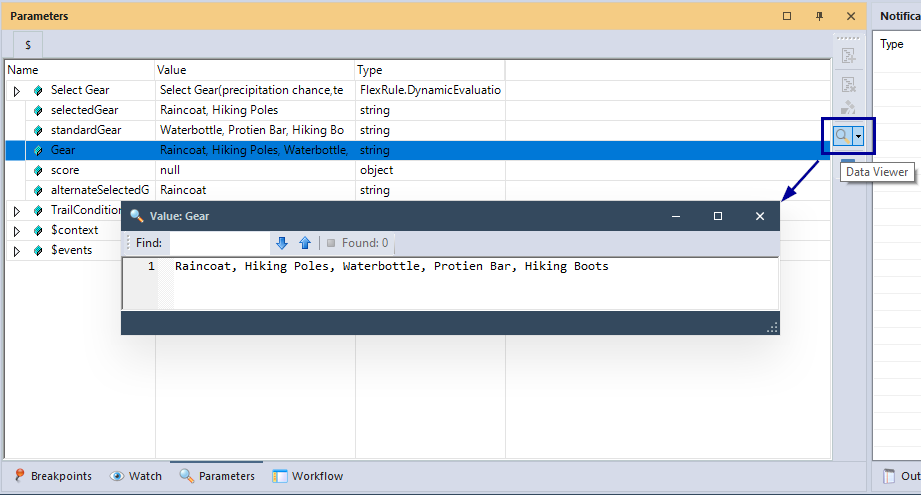Click the $context parameter icon
This screenshot has height=495, width=921.
click(38, 230)
